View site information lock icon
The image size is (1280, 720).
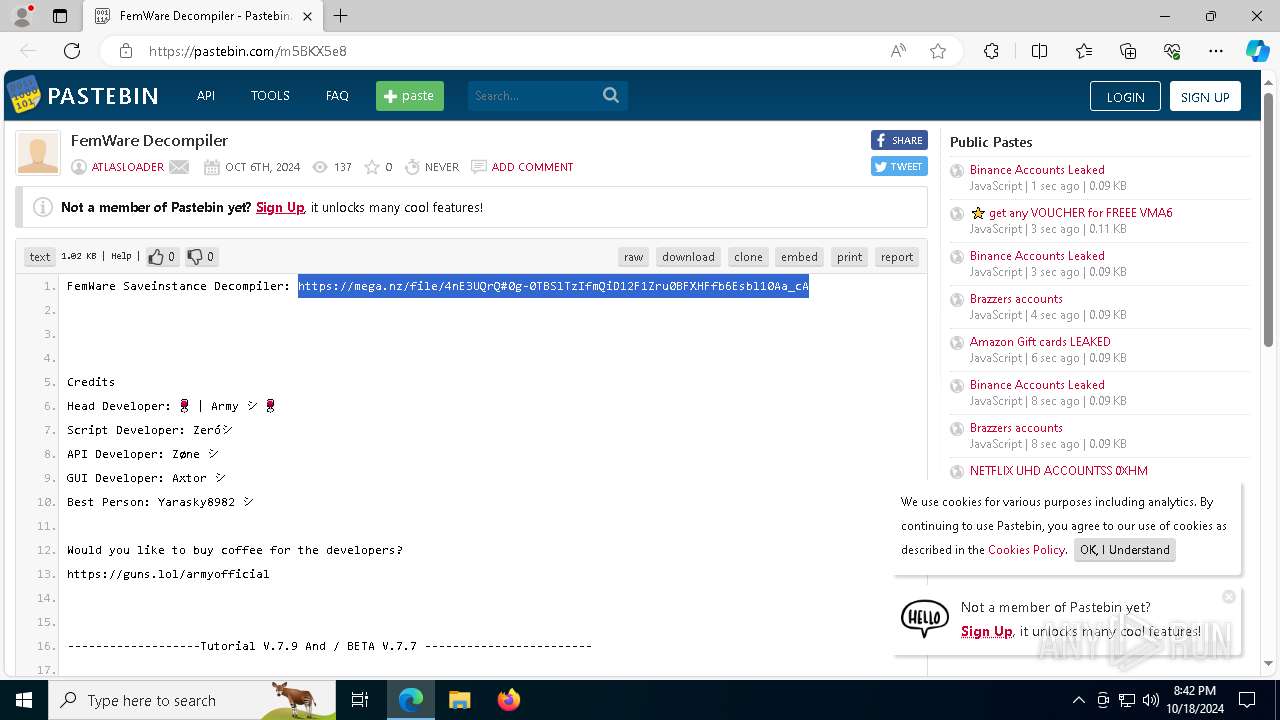pos(126,51)
